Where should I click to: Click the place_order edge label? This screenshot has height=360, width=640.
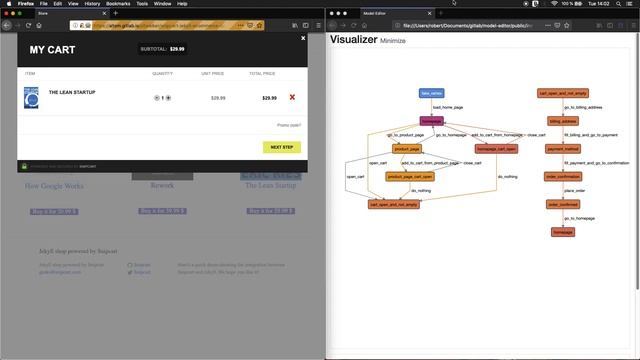click(x=575, y=191)
